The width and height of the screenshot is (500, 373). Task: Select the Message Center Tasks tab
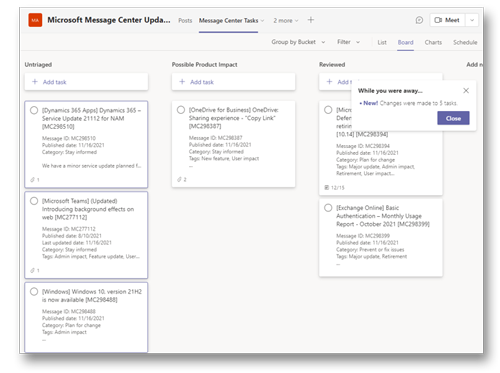[x=228, y=21]
